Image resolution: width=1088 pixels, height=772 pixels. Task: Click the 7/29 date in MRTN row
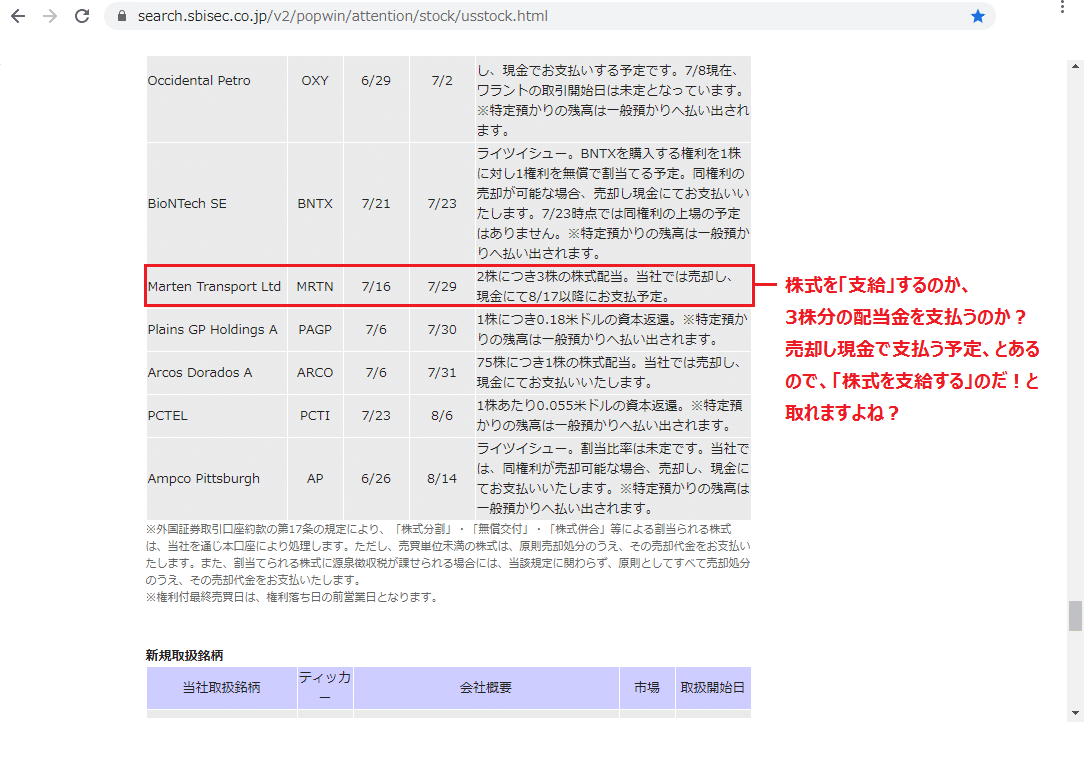click(x=442, y=286)
